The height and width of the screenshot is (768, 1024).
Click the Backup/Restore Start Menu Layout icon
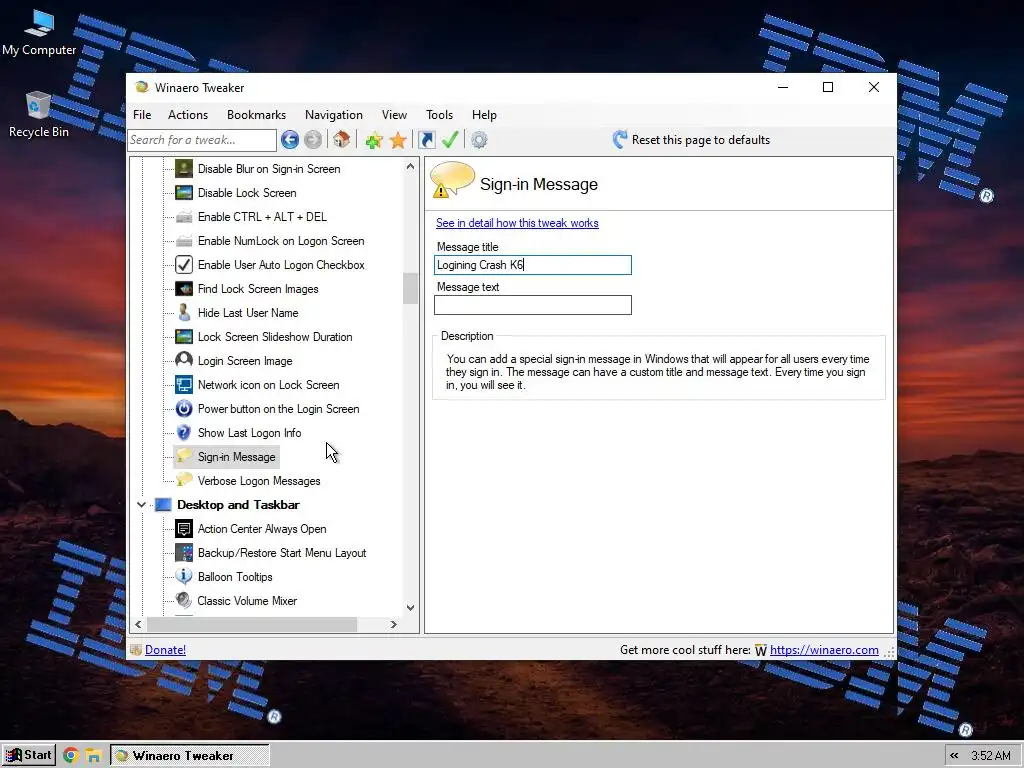click(x=184, y=553)
